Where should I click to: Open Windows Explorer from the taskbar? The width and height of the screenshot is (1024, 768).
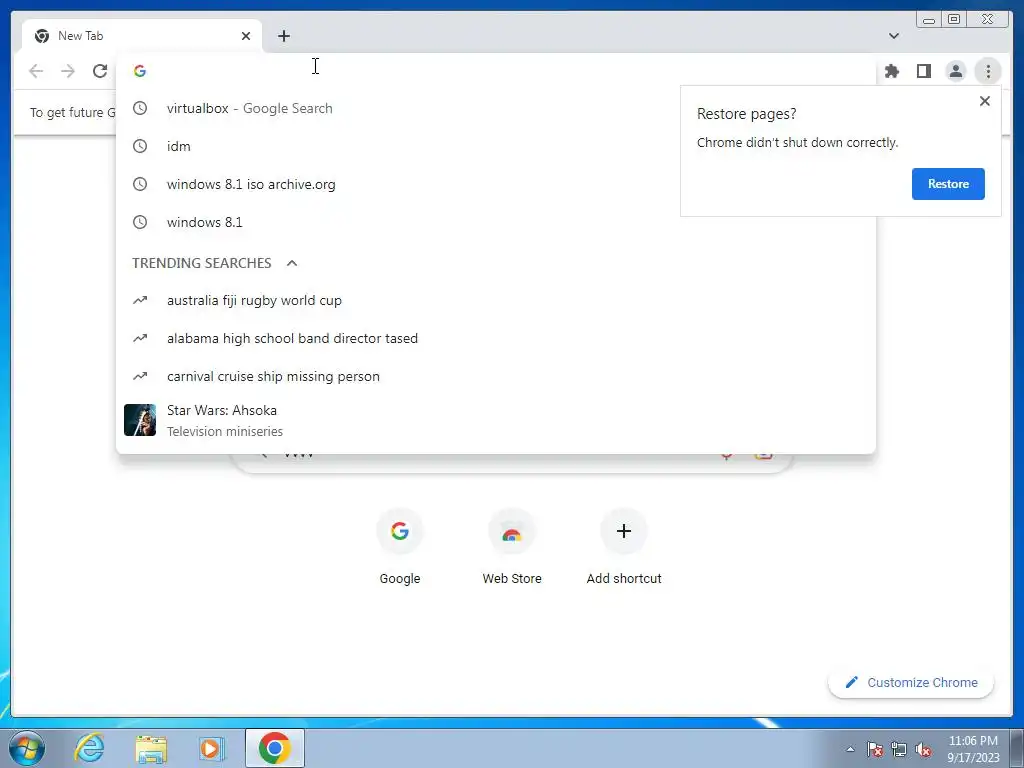[x=151, y=748]
